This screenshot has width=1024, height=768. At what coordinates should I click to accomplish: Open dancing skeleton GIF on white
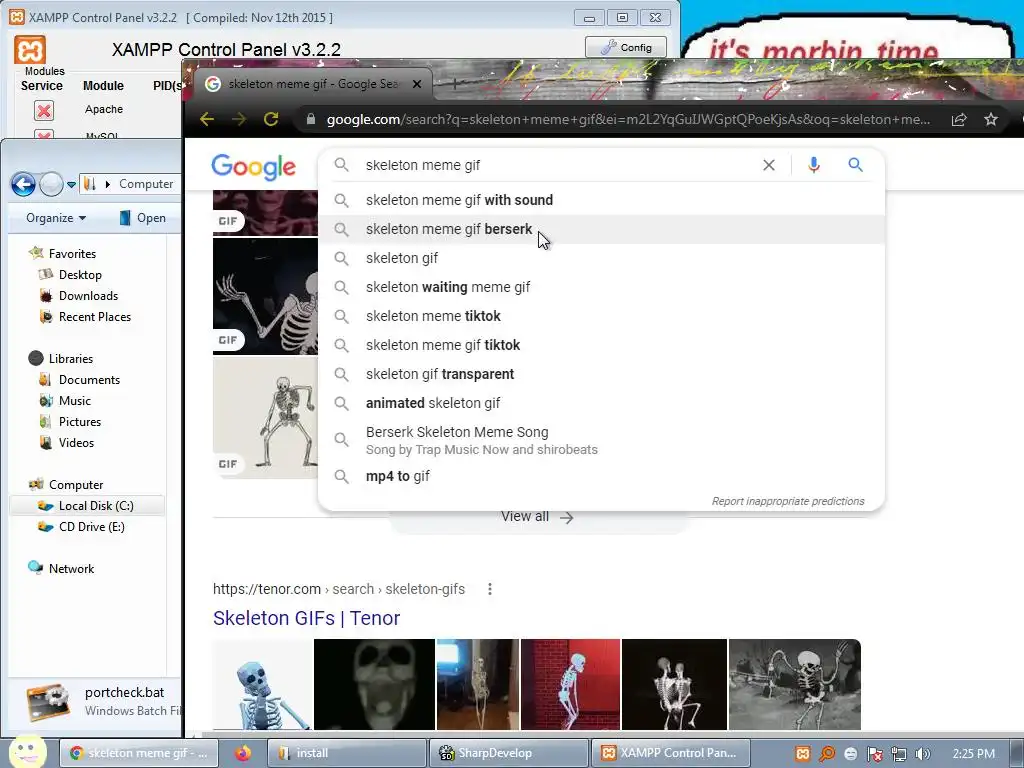pyautogui.click(x=265, y=418)
